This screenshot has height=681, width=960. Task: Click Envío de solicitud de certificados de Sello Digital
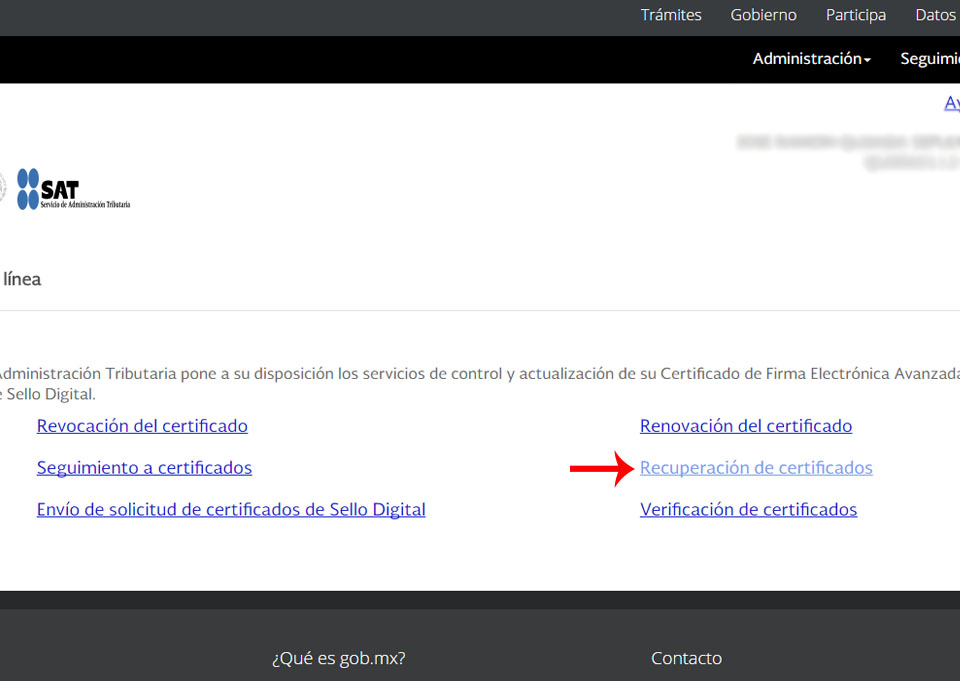coord(231,509)
